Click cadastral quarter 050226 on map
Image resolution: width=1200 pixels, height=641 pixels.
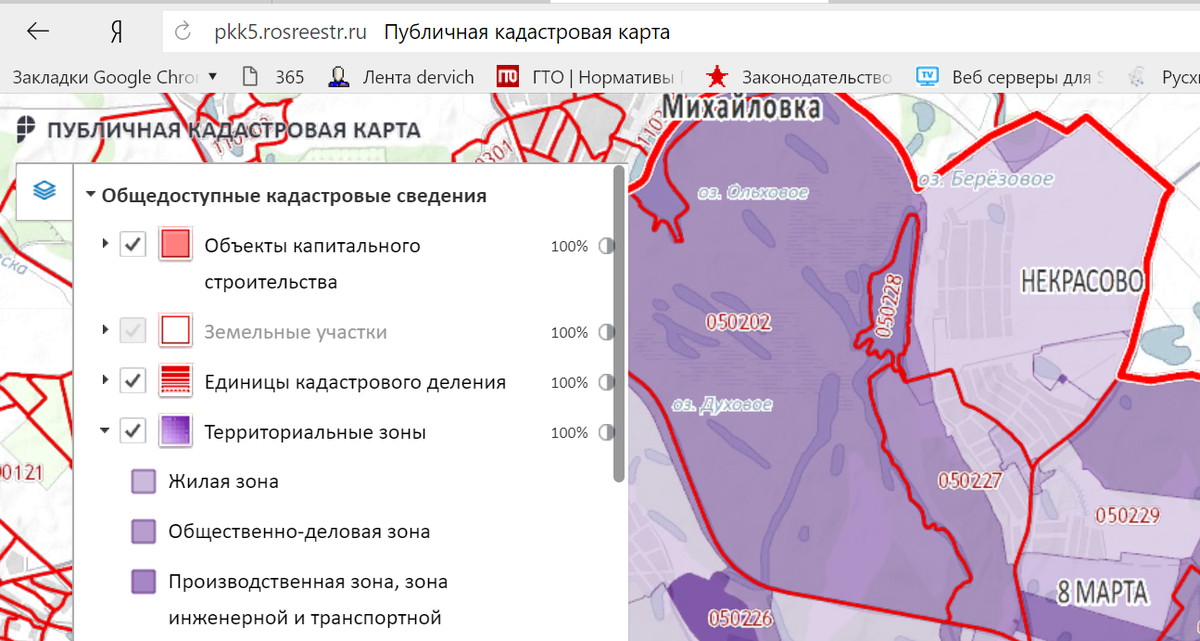click(x=739, y=618)
